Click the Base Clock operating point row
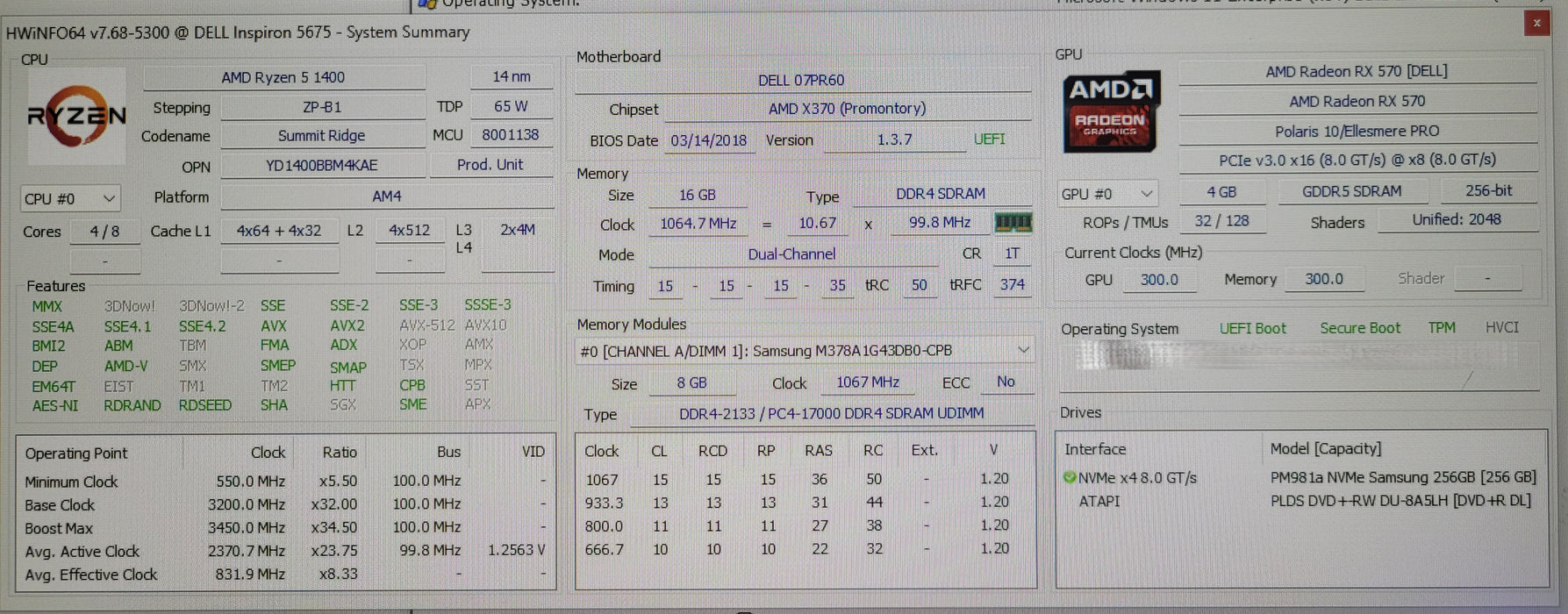Image resolution: width=1568 pixels, height=614 pixels. (285, 504)
